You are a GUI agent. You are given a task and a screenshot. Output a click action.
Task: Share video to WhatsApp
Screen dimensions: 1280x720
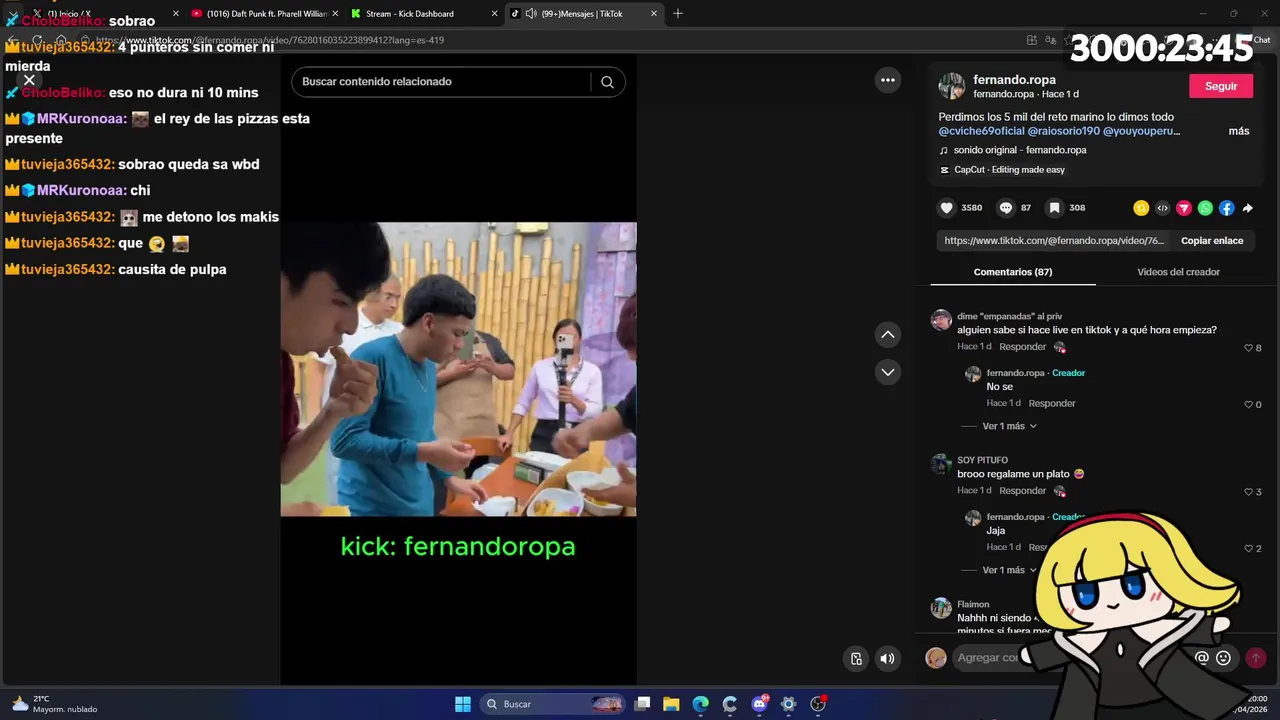click(1205, 208)
